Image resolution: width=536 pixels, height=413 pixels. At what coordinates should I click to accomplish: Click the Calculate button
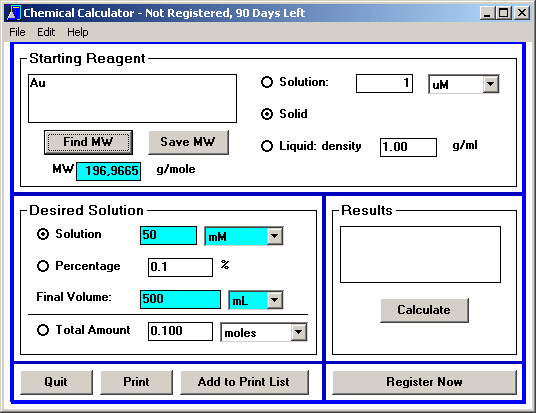tap(424, 310)
